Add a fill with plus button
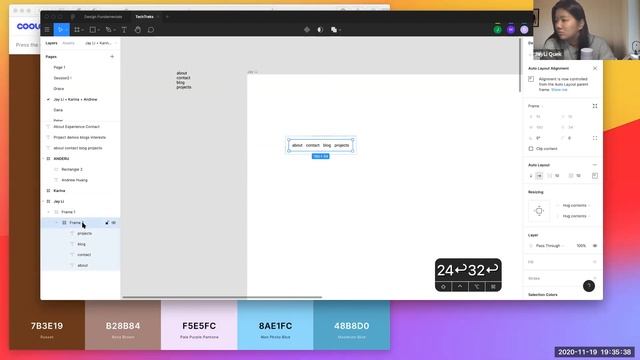640x360 pixels. 595,262
